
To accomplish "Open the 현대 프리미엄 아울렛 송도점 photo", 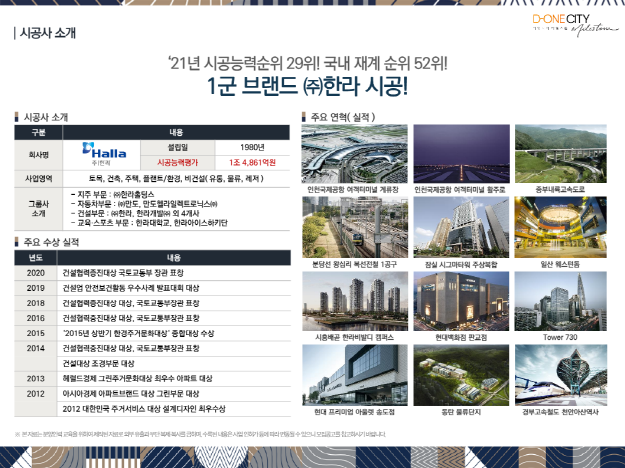I will pyautogui.click(x=345, y=376).
